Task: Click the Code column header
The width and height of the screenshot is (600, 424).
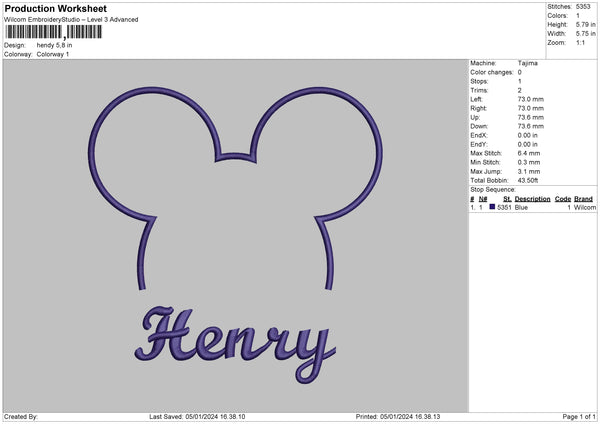Action: (563, 198)
